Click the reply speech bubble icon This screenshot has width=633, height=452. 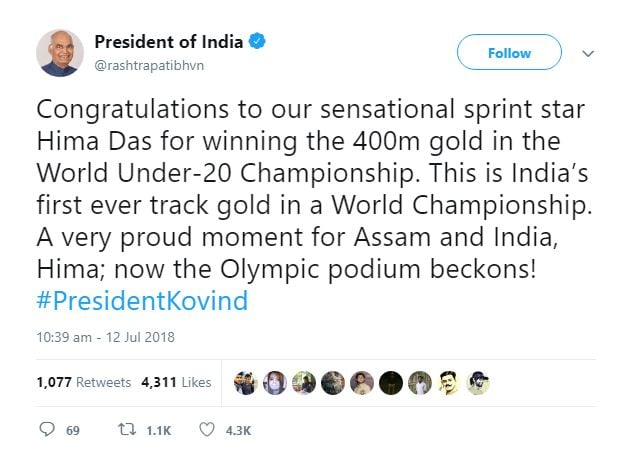point(45,430)
